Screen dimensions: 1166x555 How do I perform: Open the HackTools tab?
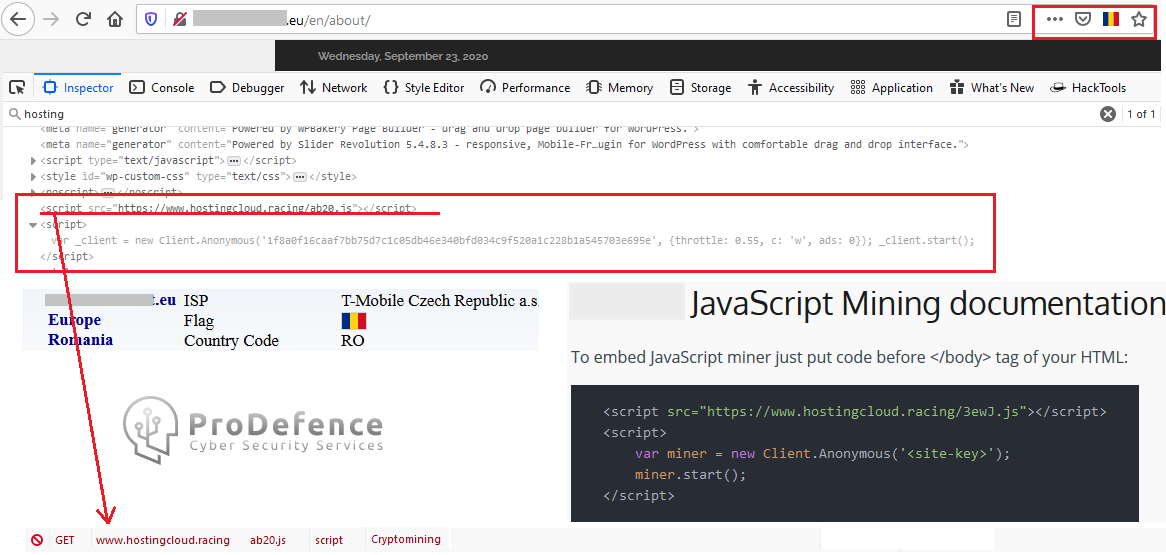[x=1088, y=88]
